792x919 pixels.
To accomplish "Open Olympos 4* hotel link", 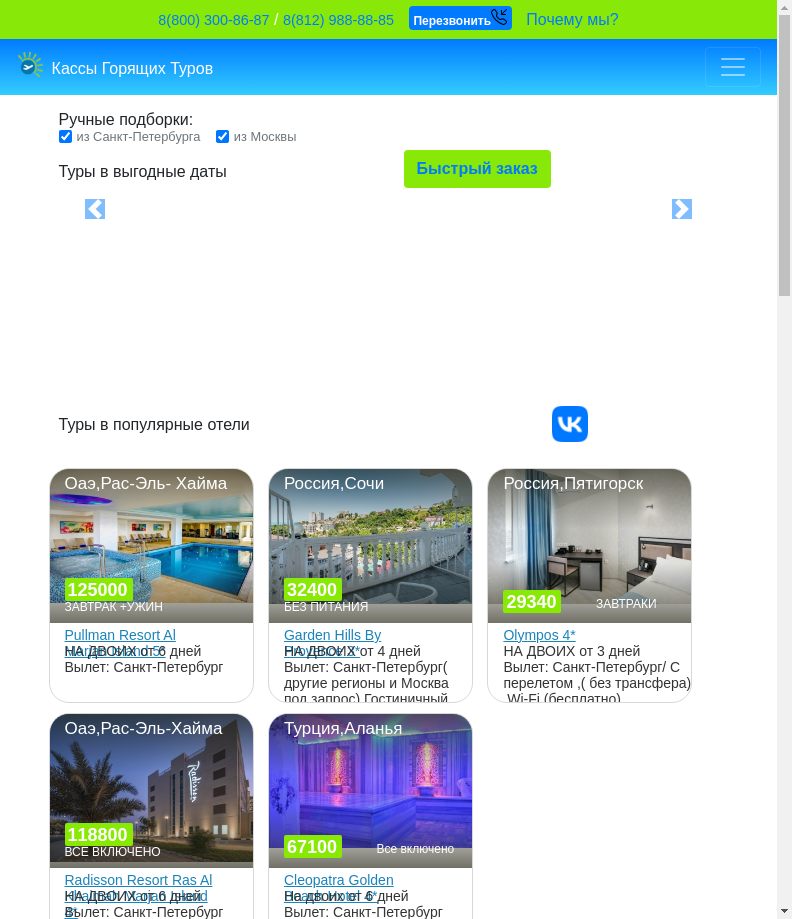I will (539, 635).
